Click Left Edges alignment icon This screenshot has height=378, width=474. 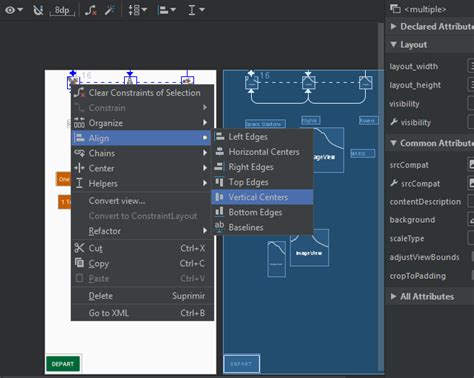[x=220, y=136]
